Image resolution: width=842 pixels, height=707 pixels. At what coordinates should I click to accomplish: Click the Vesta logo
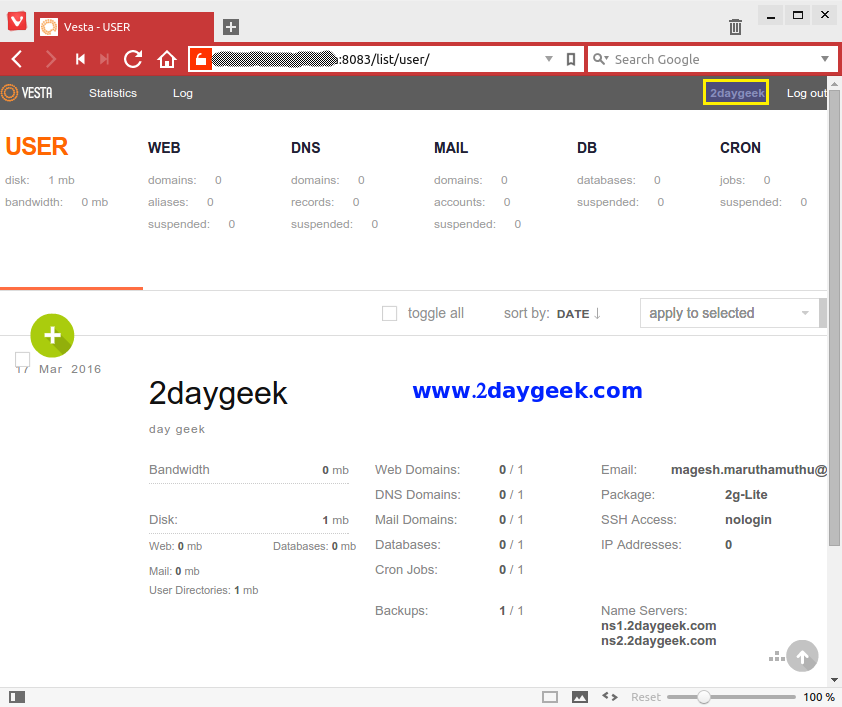point(27,93)
